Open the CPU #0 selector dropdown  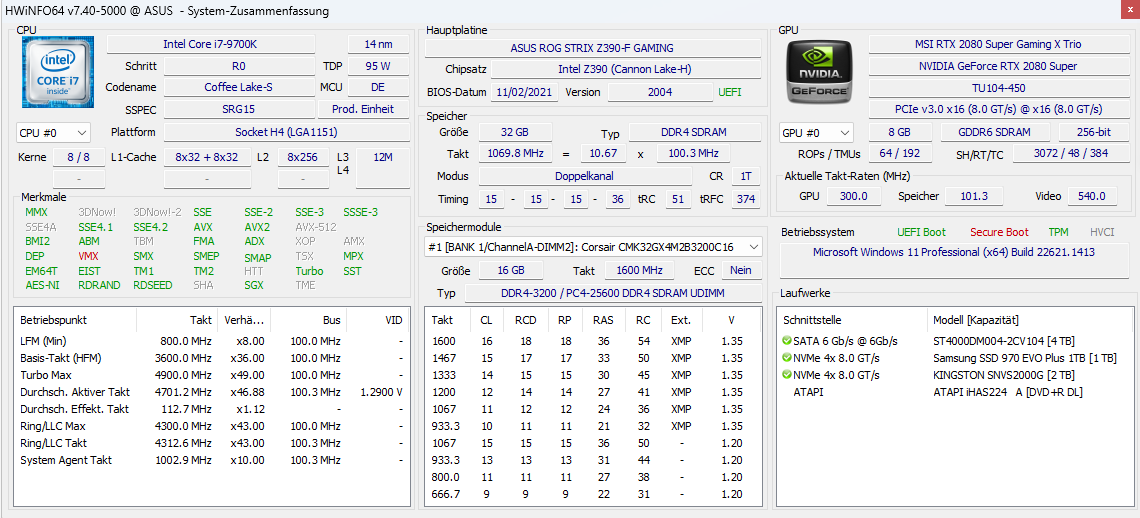[x=53, y=132]
